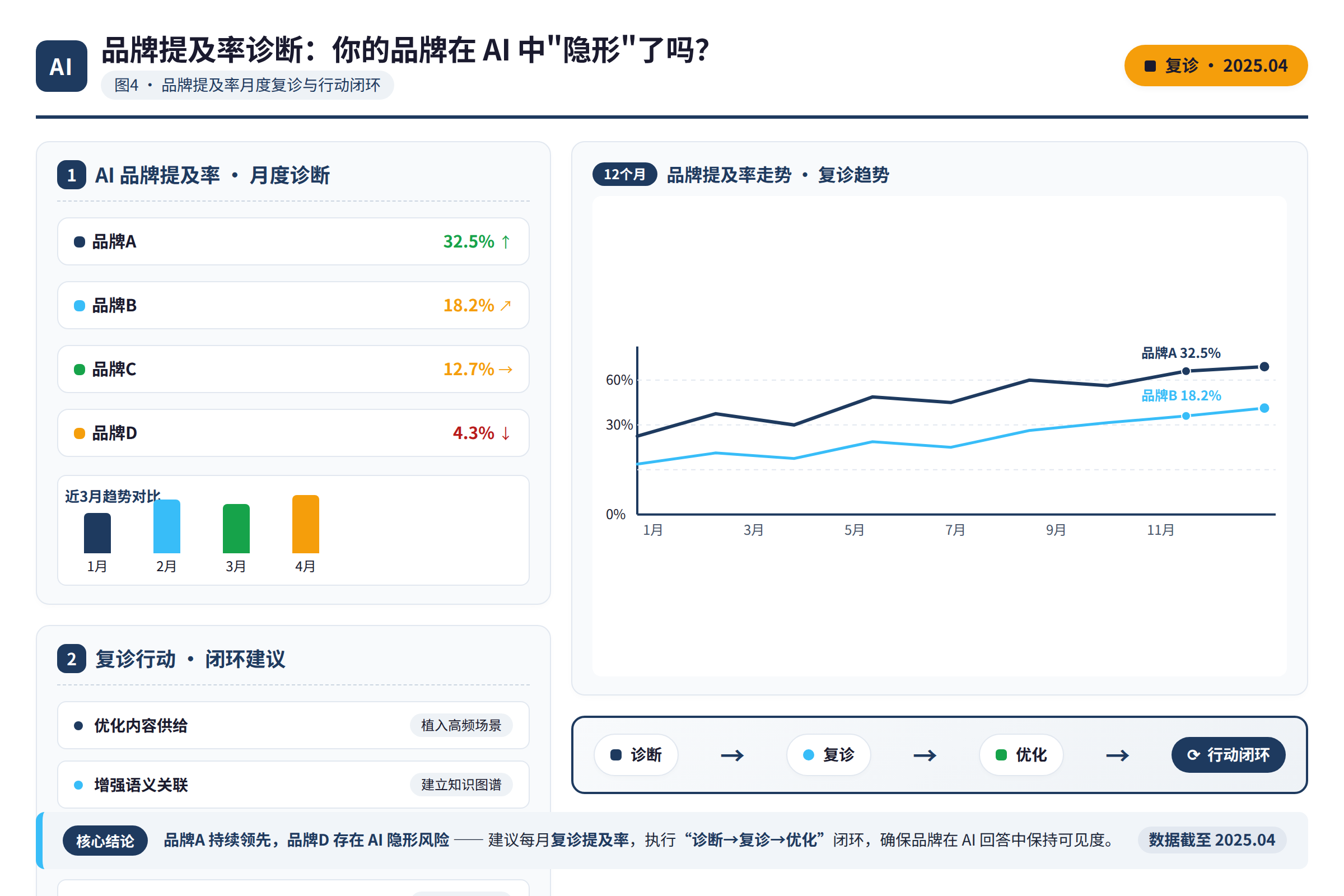
Task: Select the 品牌A row
Action: [x=293, y=241]
